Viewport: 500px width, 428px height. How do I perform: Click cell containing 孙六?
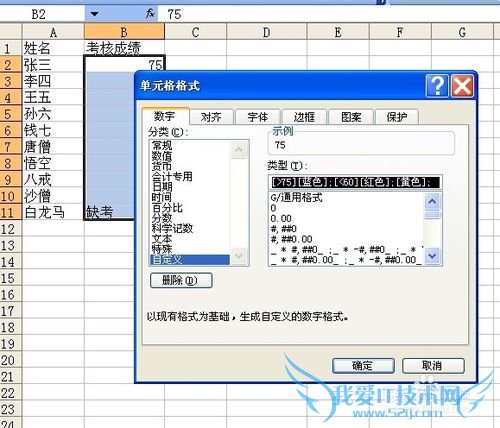53,114
